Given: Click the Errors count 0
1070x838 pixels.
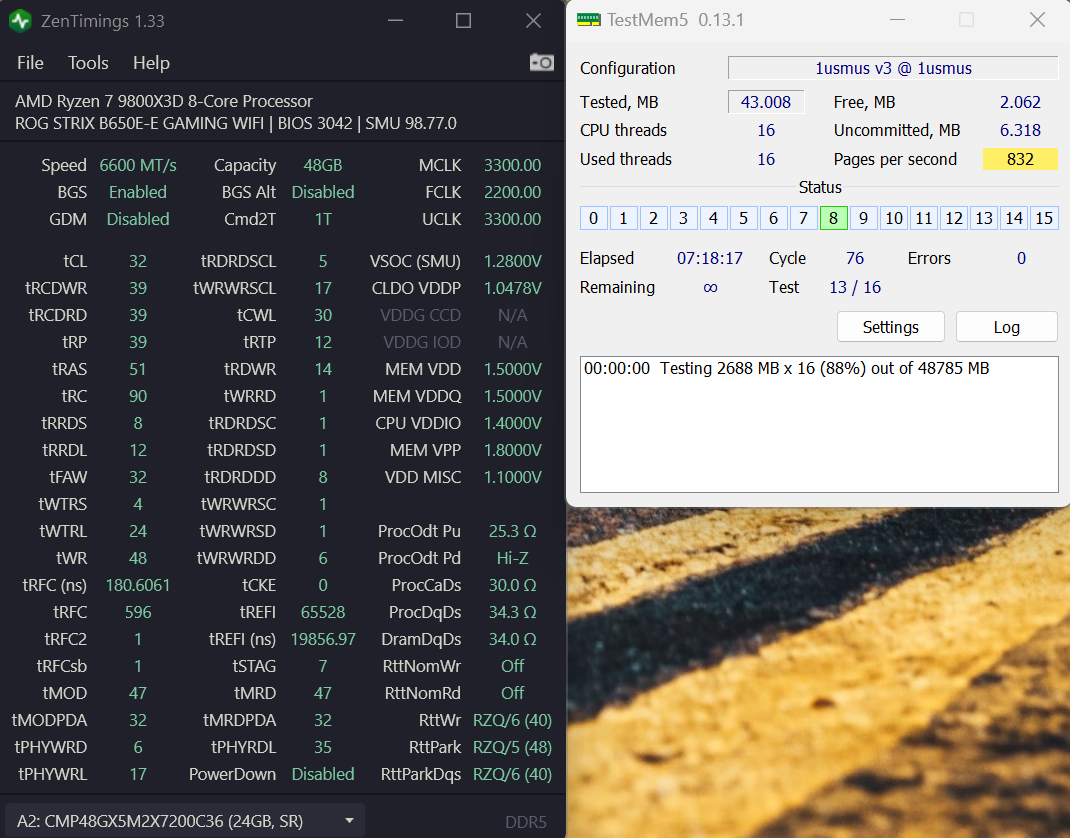Looking at the screenshot, I should 1022,258.
